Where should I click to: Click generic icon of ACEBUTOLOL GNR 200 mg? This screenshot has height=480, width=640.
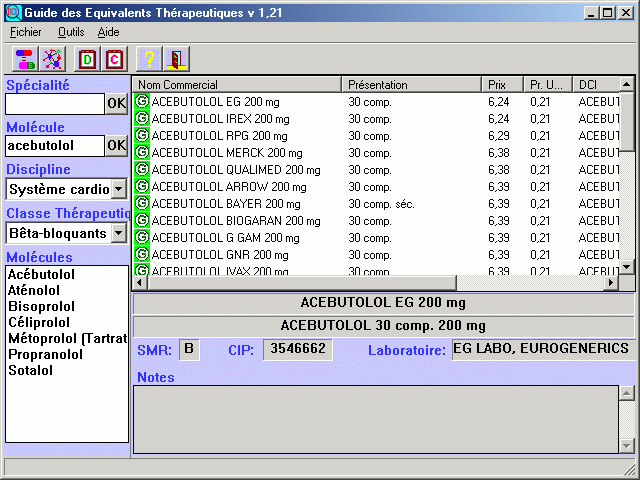pyautogui.click(x=142, y=255)
